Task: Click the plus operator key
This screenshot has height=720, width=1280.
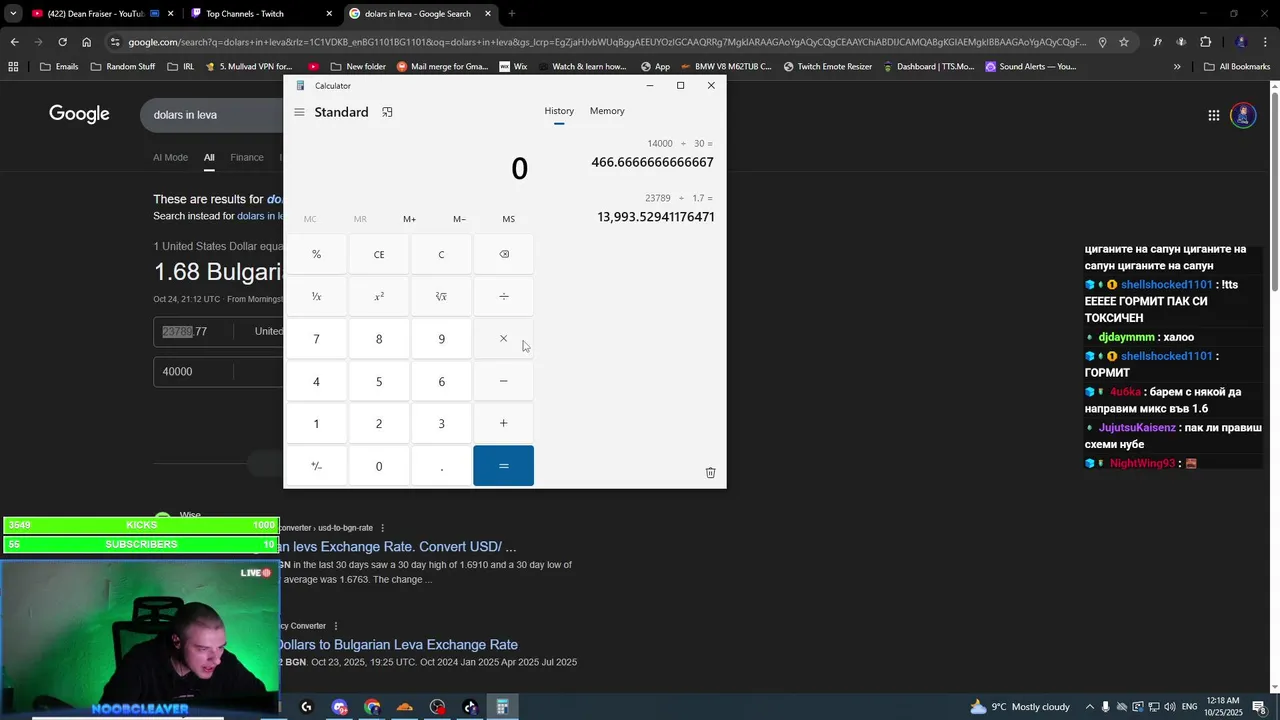Action: [503, 424]
